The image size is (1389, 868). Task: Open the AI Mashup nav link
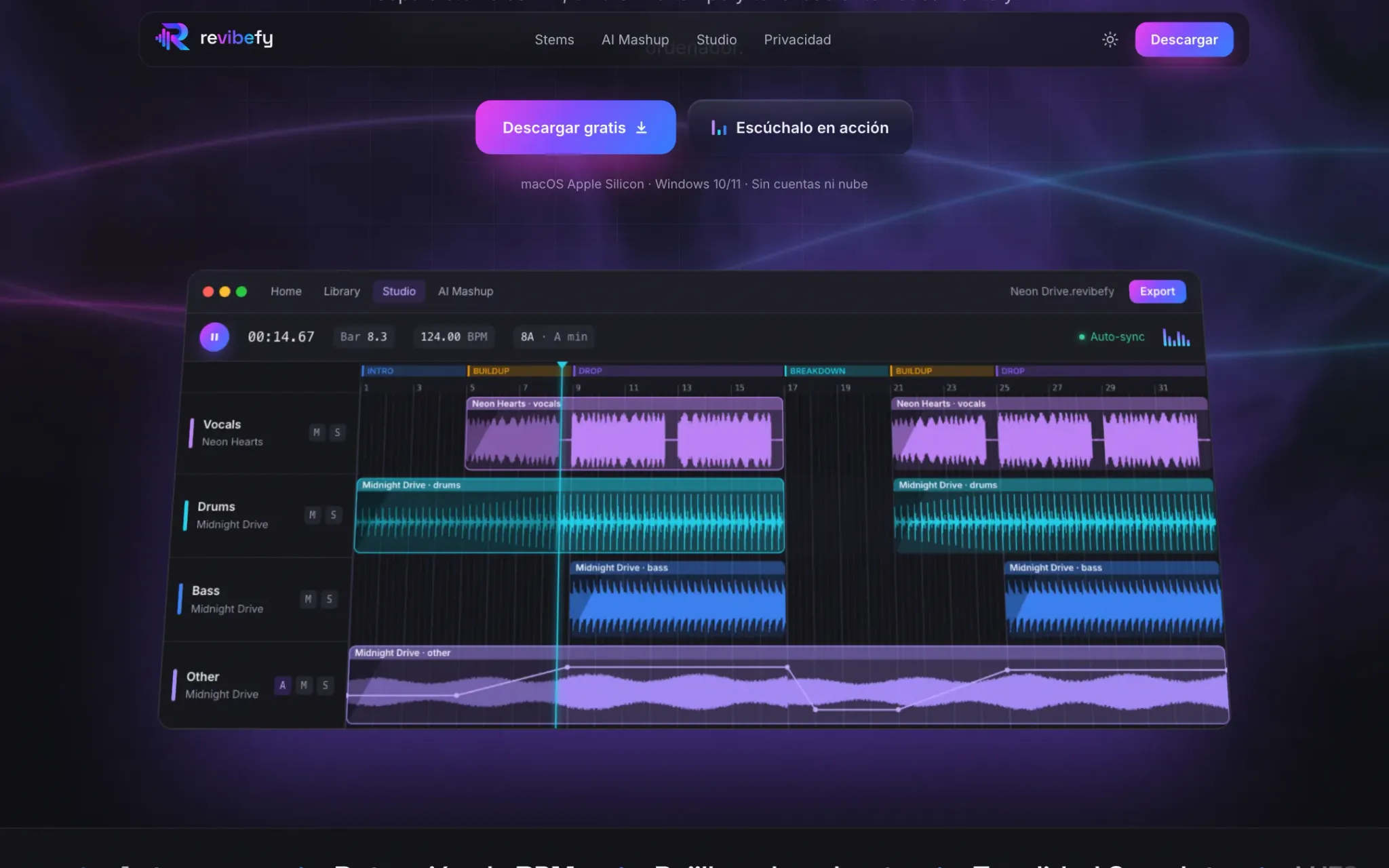(x=635, y=39)
